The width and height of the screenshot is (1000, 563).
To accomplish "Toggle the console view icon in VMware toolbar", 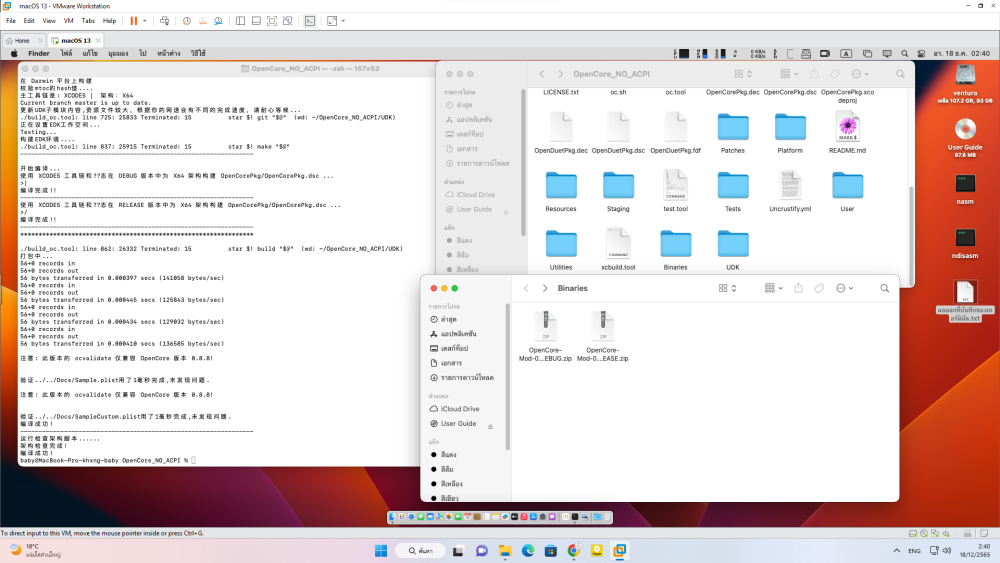I will (309, 21).
